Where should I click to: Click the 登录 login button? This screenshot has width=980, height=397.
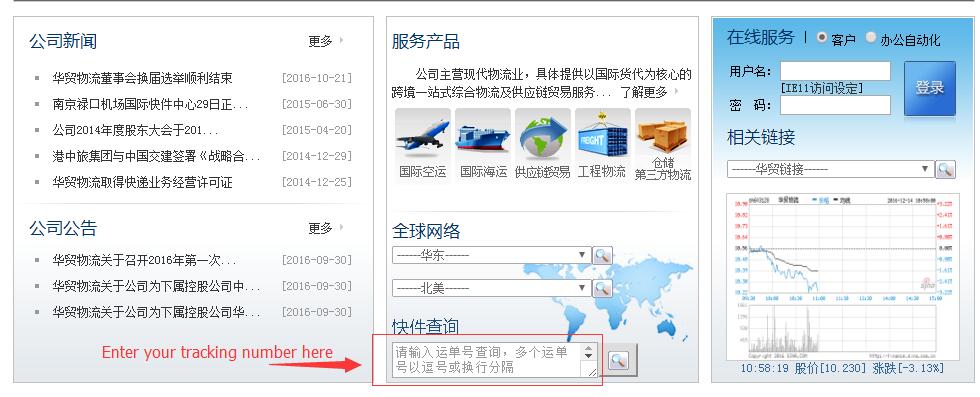[929, 88]
